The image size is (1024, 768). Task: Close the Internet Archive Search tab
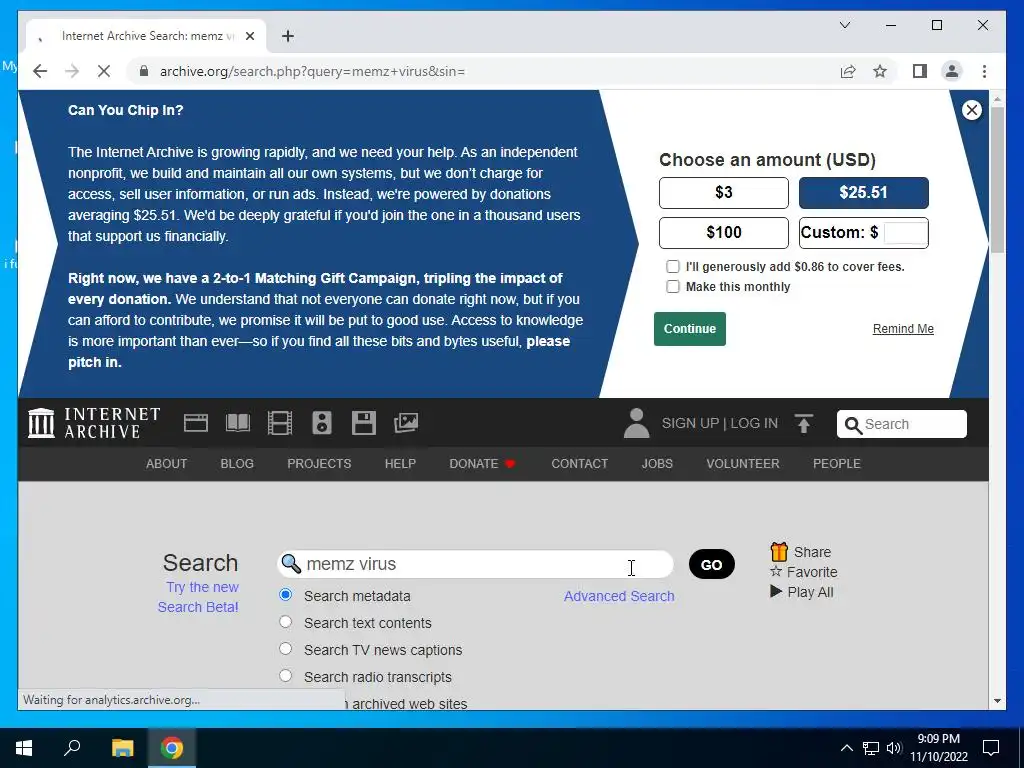coord(249,36)
